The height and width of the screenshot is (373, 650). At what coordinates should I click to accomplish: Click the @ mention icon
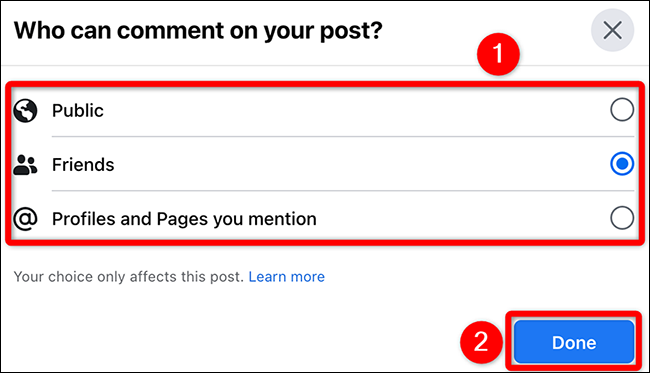[x=25, y=218]
